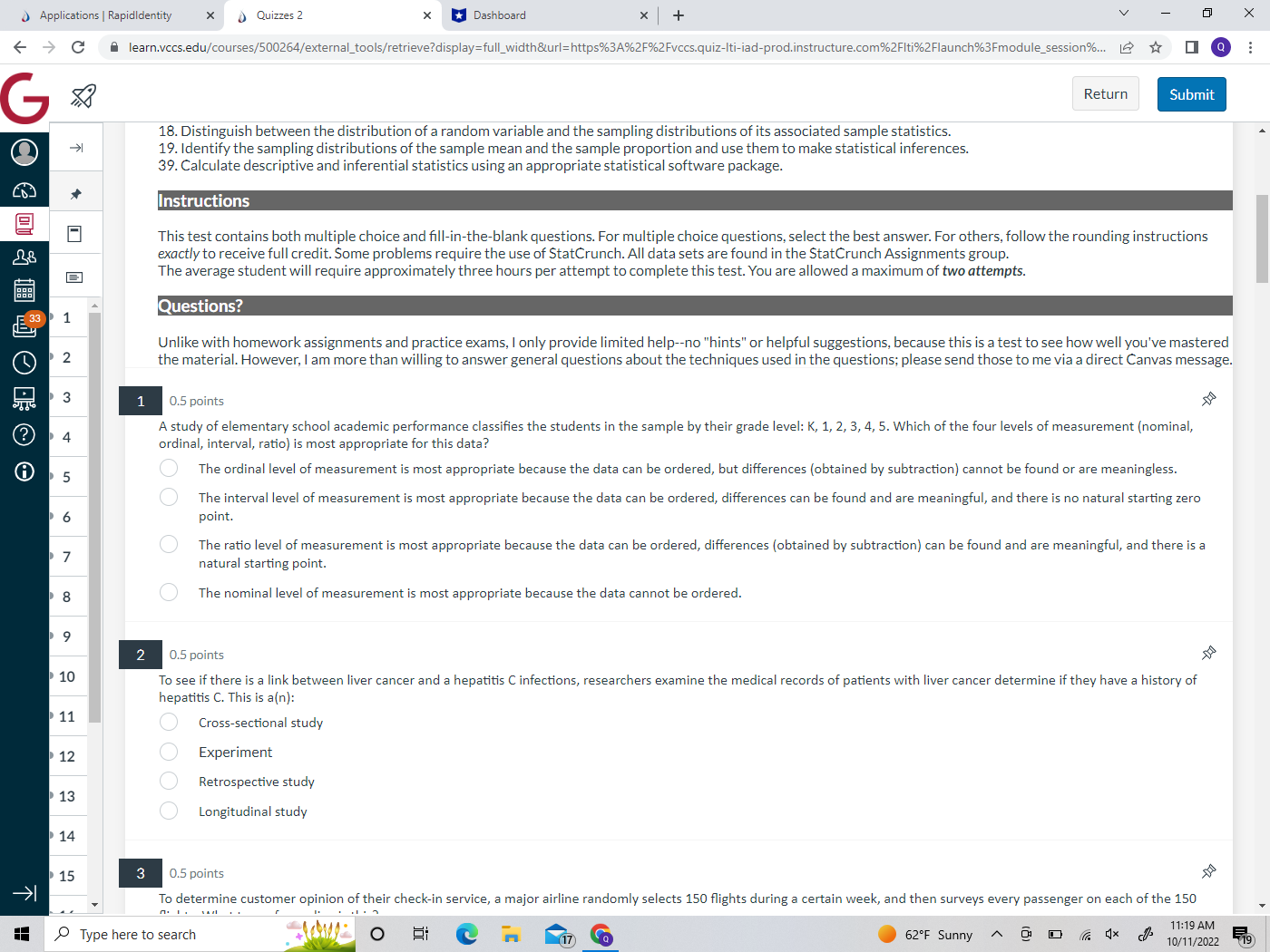This screenshot has height=952, width=1270.
Task: Pin question 1 using its pushpin icon
Action: pos(1208,399)
